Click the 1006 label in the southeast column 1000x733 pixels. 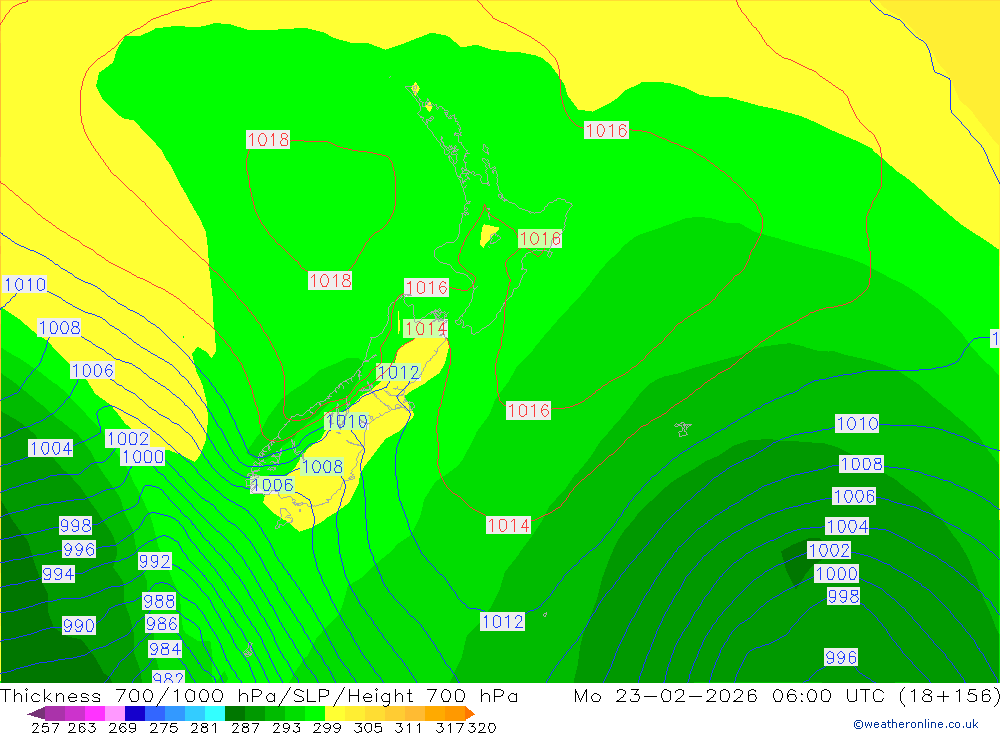[854, 496]
